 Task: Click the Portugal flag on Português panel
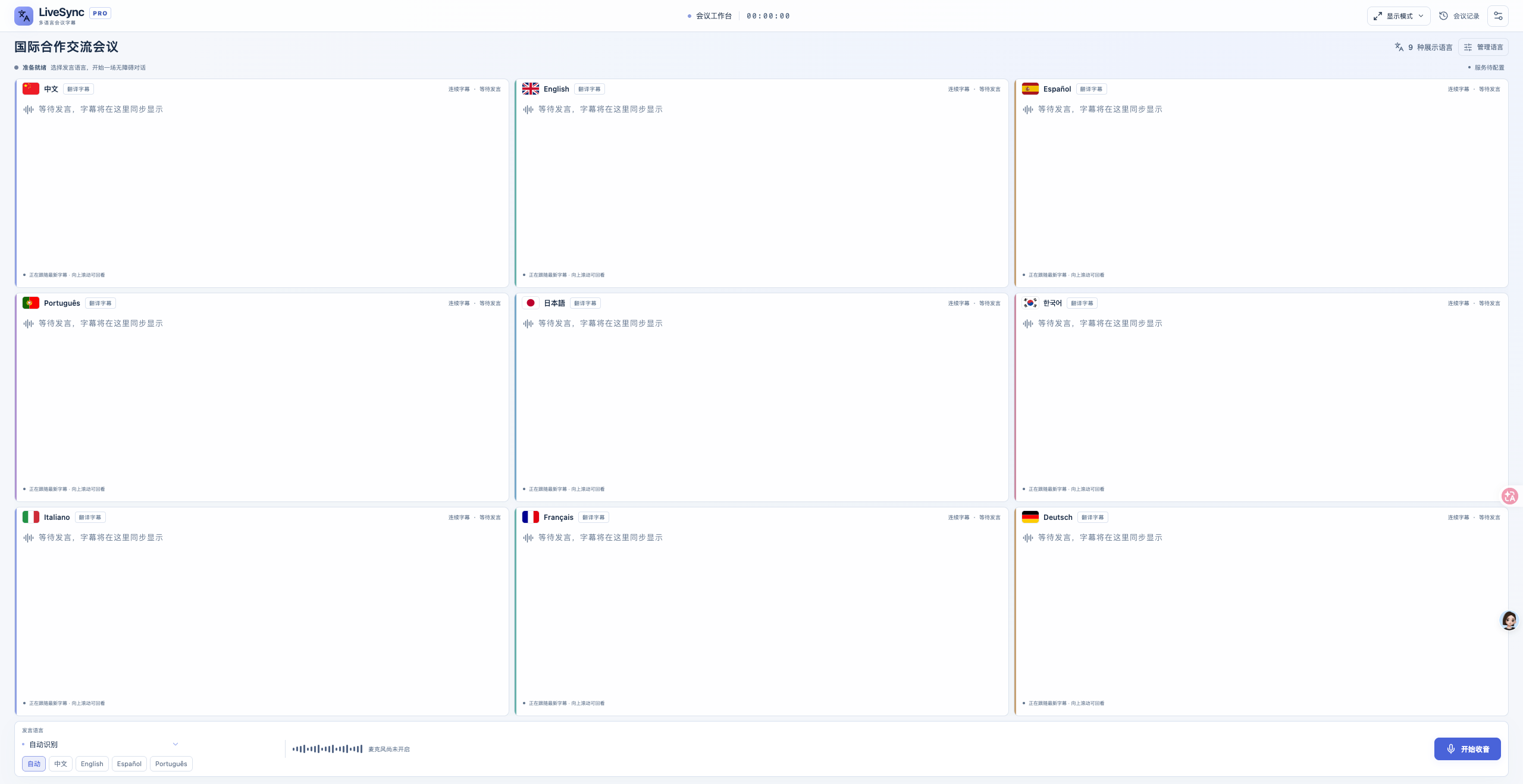click(x=31, y=303)
